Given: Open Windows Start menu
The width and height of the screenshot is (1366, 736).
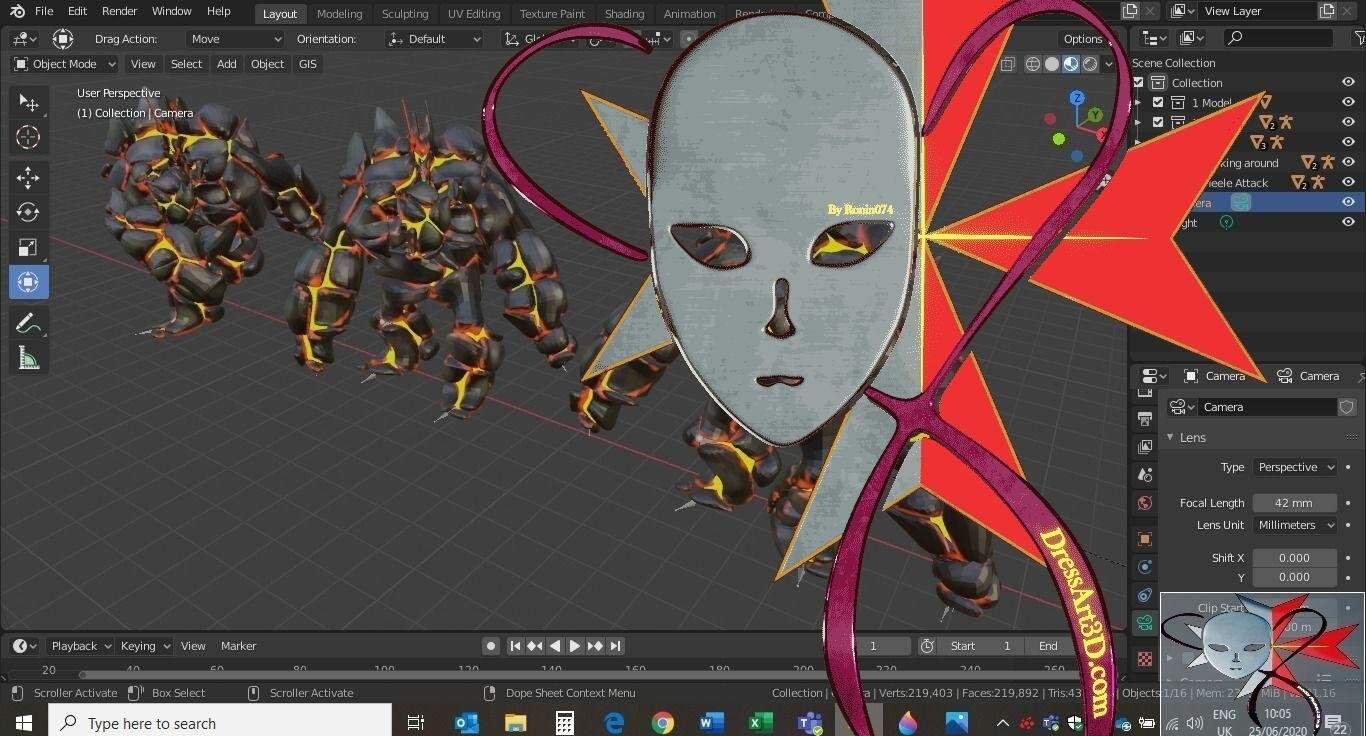Looking at the screenshot, I should 23,722.
